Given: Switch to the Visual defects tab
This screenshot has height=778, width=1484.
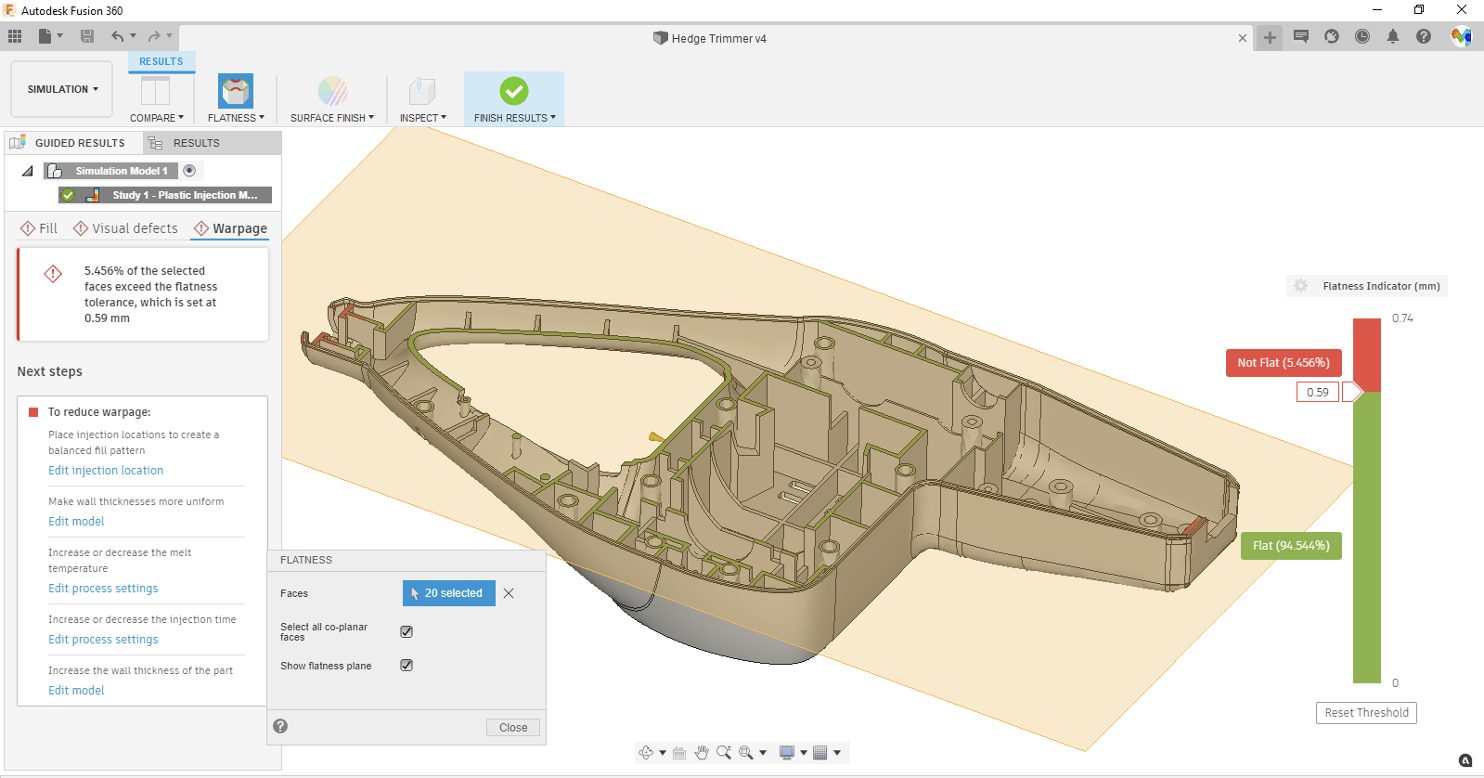Looking at the screenshot, I should (126, 229).
